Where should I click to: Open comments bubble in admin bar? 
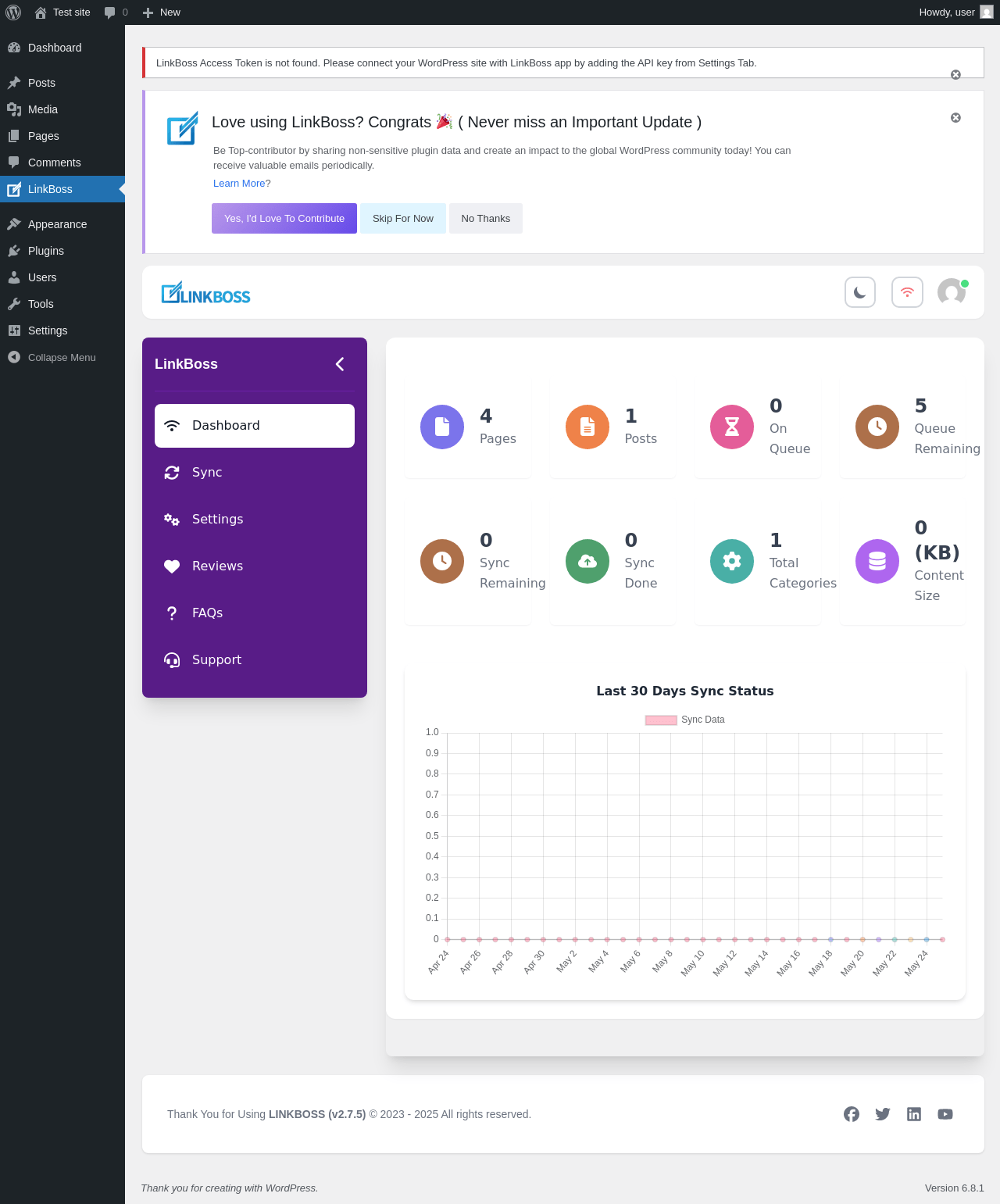pos(116,13)
